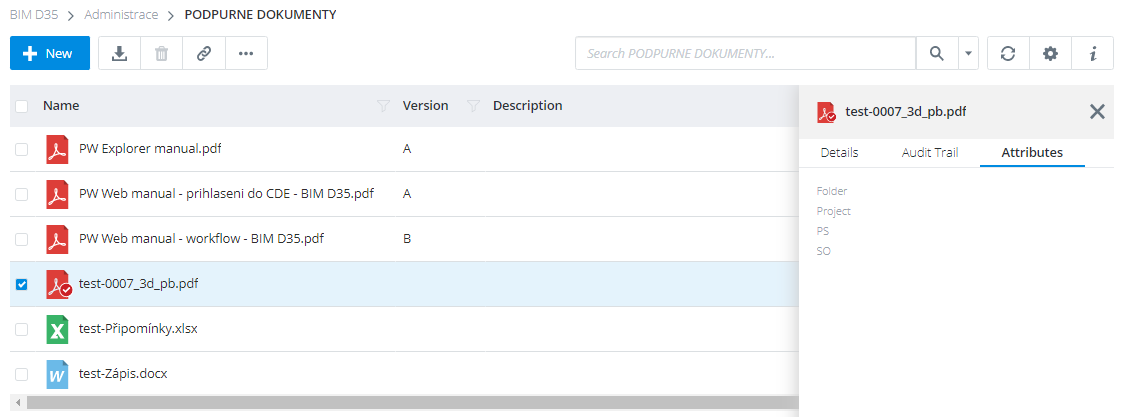The width and height of the screenshot is (1129, 417).
Task: Click the blue New button
Action: [50, 54]
